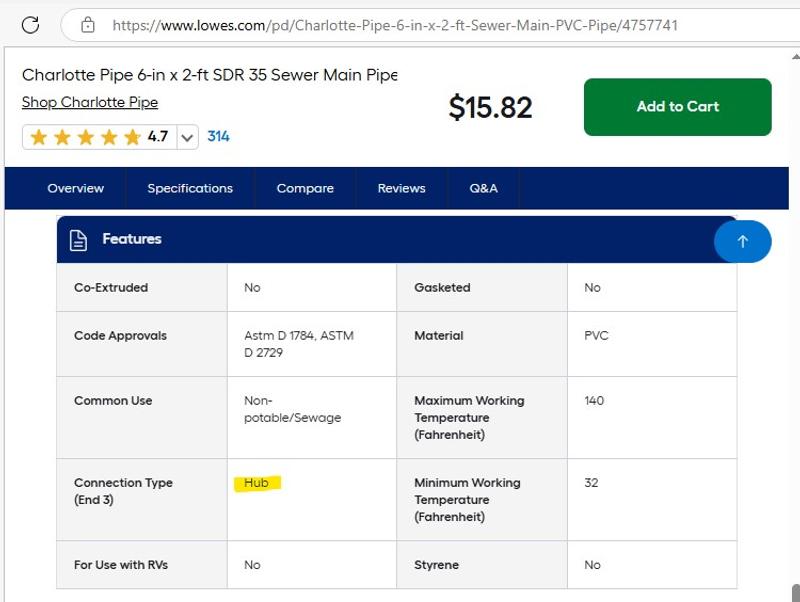Click the browser reload icon

click(x=31, y=24)
